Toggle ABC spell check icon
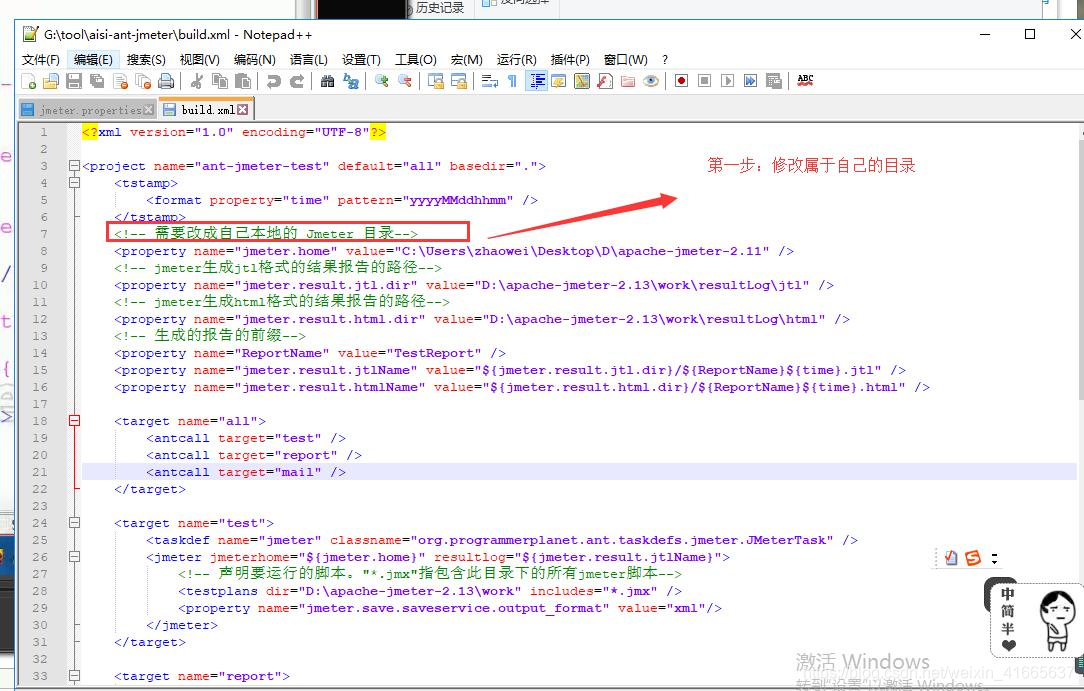This screenshot has width=1084, height=691. coord(805,81)
